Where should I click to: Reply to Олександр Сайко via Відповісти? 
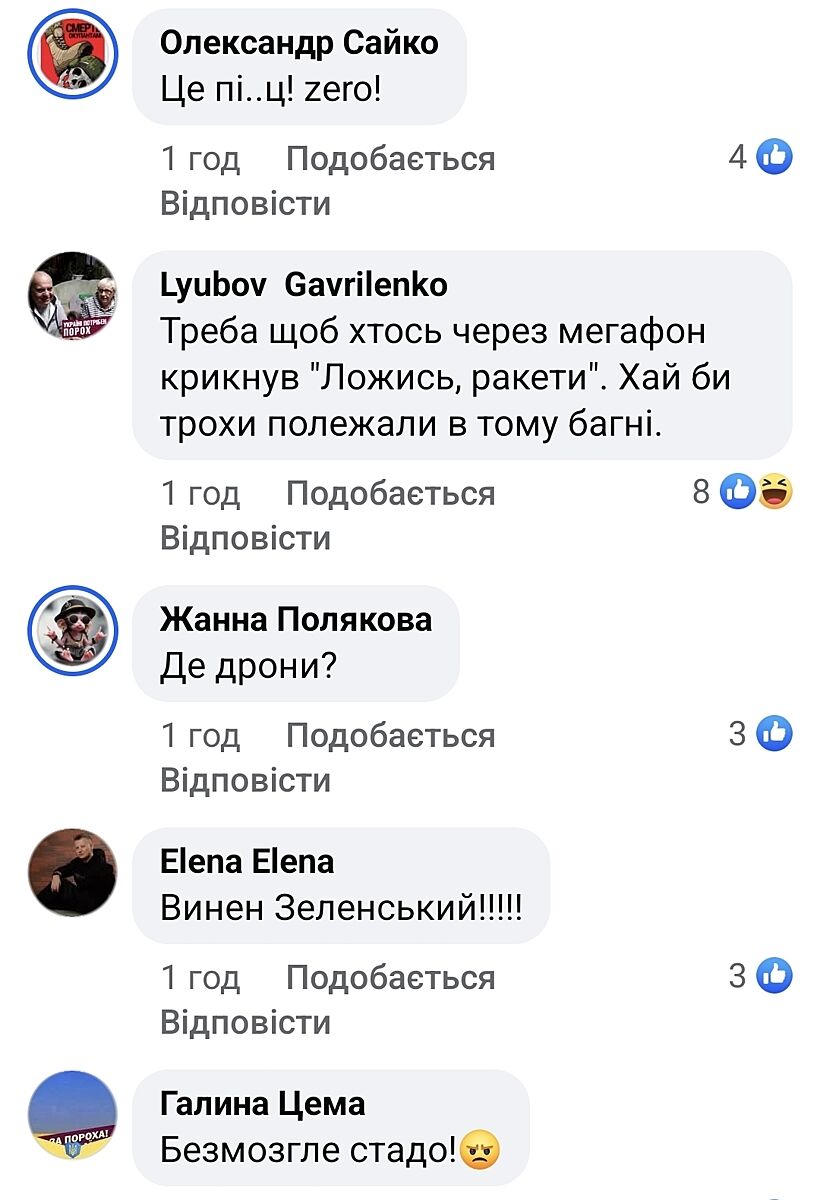tap(245, 203)
